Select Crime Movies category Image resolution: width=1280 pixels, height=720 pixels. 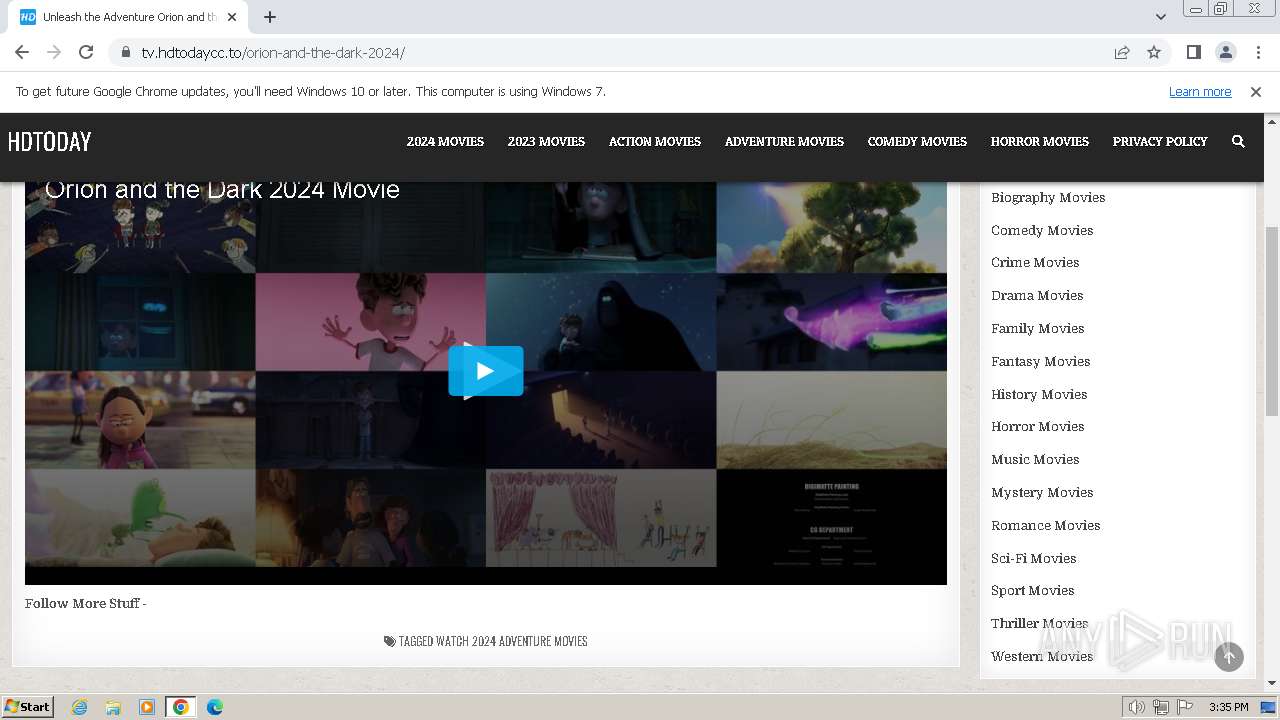pos(1035,262)
